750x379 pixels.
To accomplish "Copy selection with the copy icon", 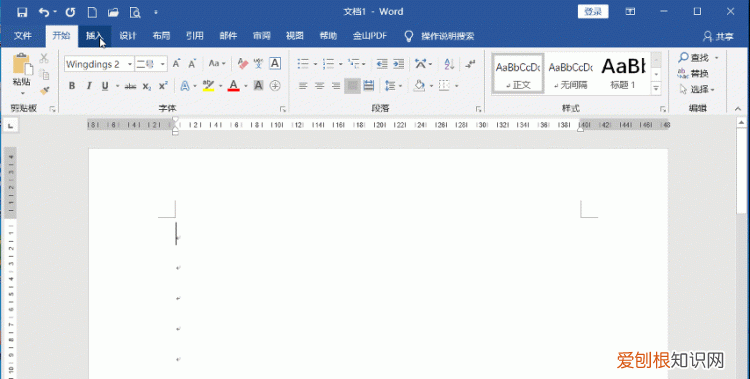I will [44, 74].
